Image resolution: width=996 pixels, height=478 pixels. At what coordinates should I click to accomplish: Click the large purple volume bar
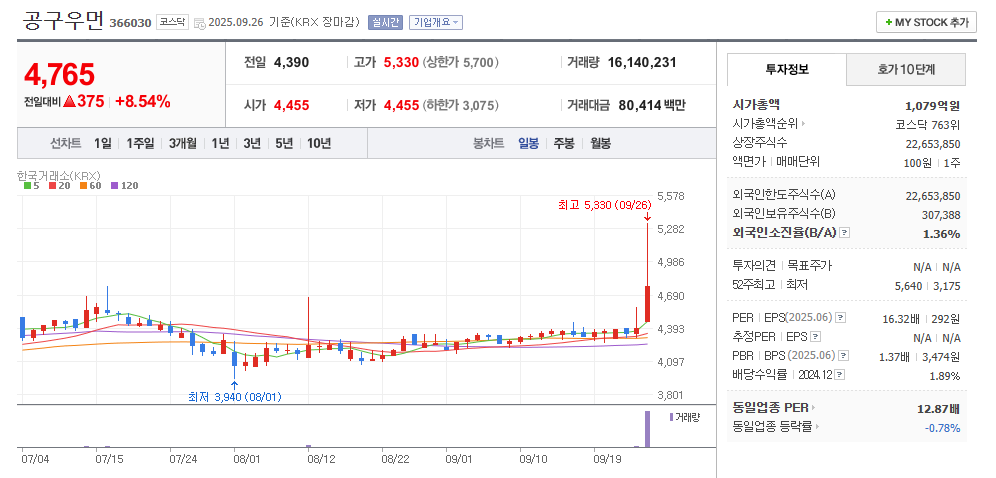pos(647,429)
